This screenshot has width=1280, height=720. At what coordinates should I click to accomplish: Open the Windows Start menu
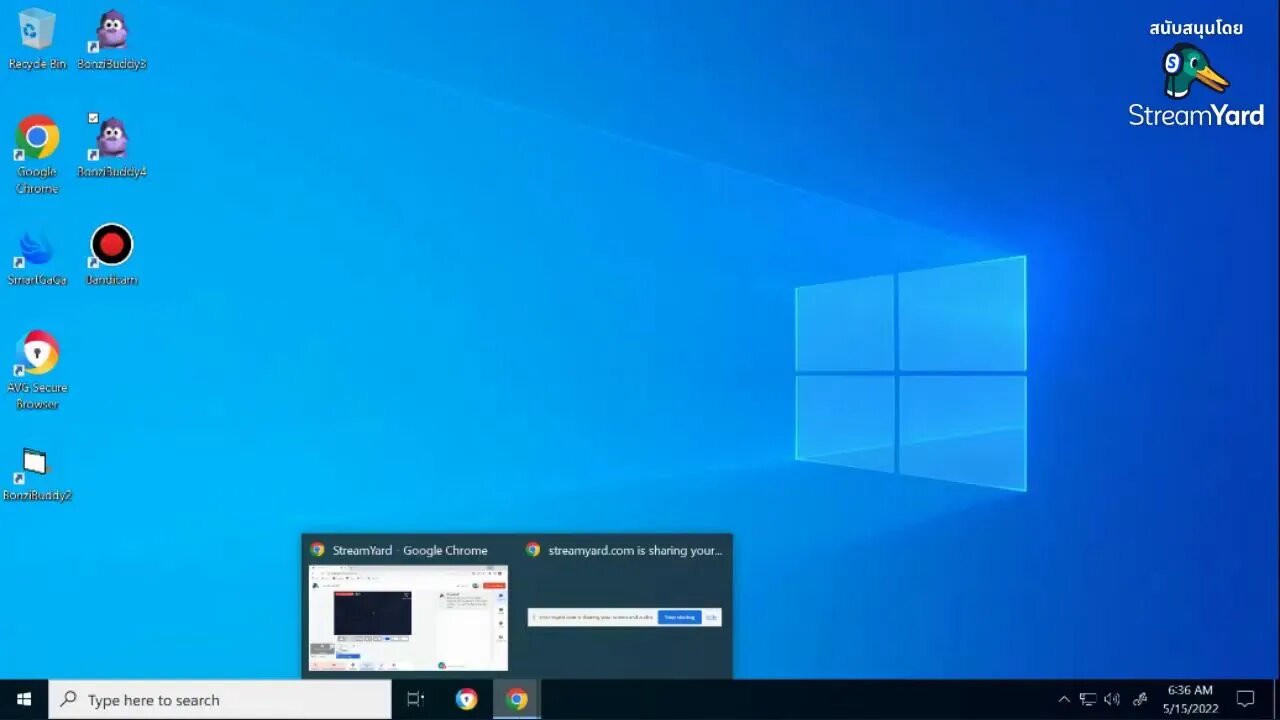click(x=24, y=700)
